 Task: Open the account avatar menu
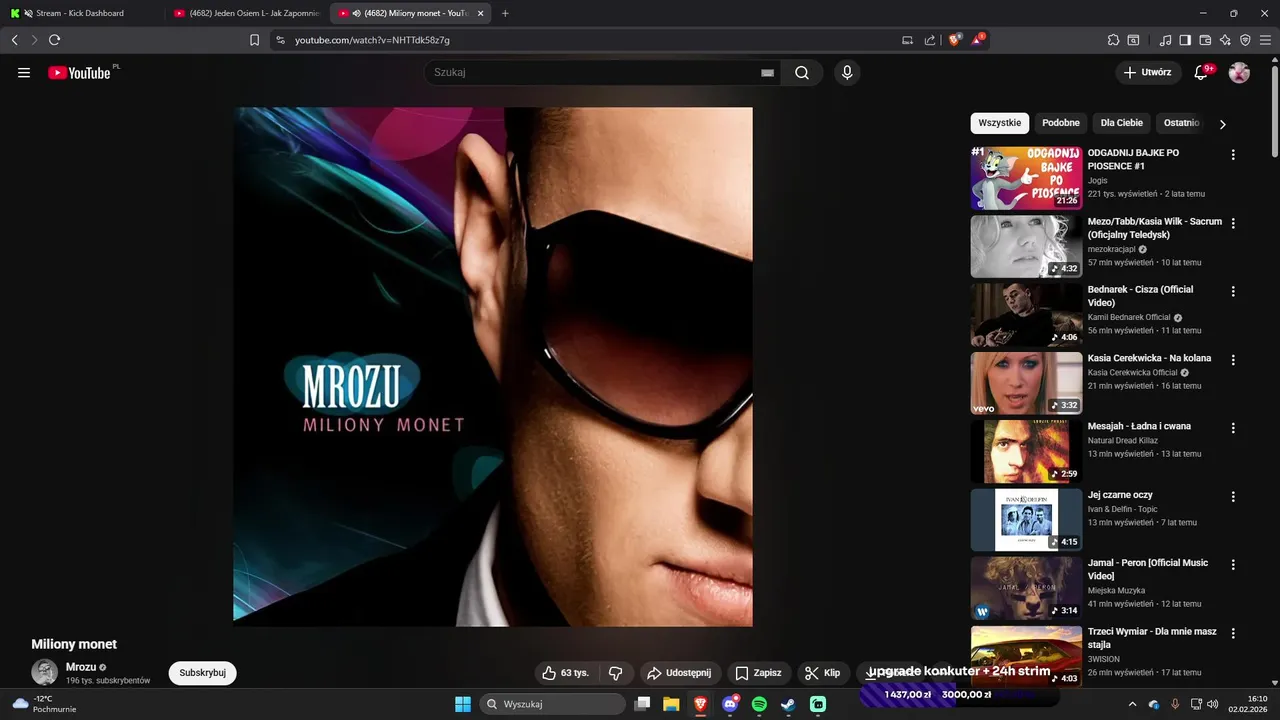click(x=1239, y=72)
